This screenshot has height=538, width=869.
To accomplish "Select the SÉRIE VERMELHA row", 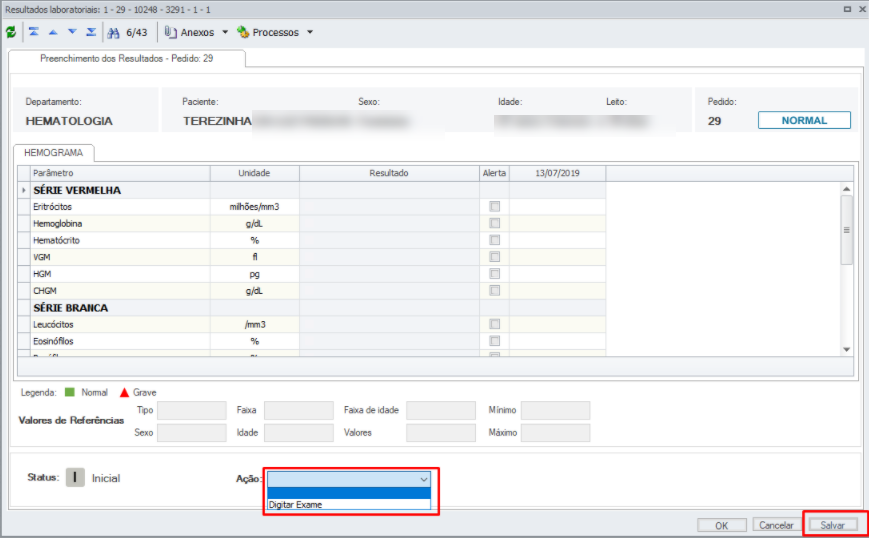I will [311, 190].
